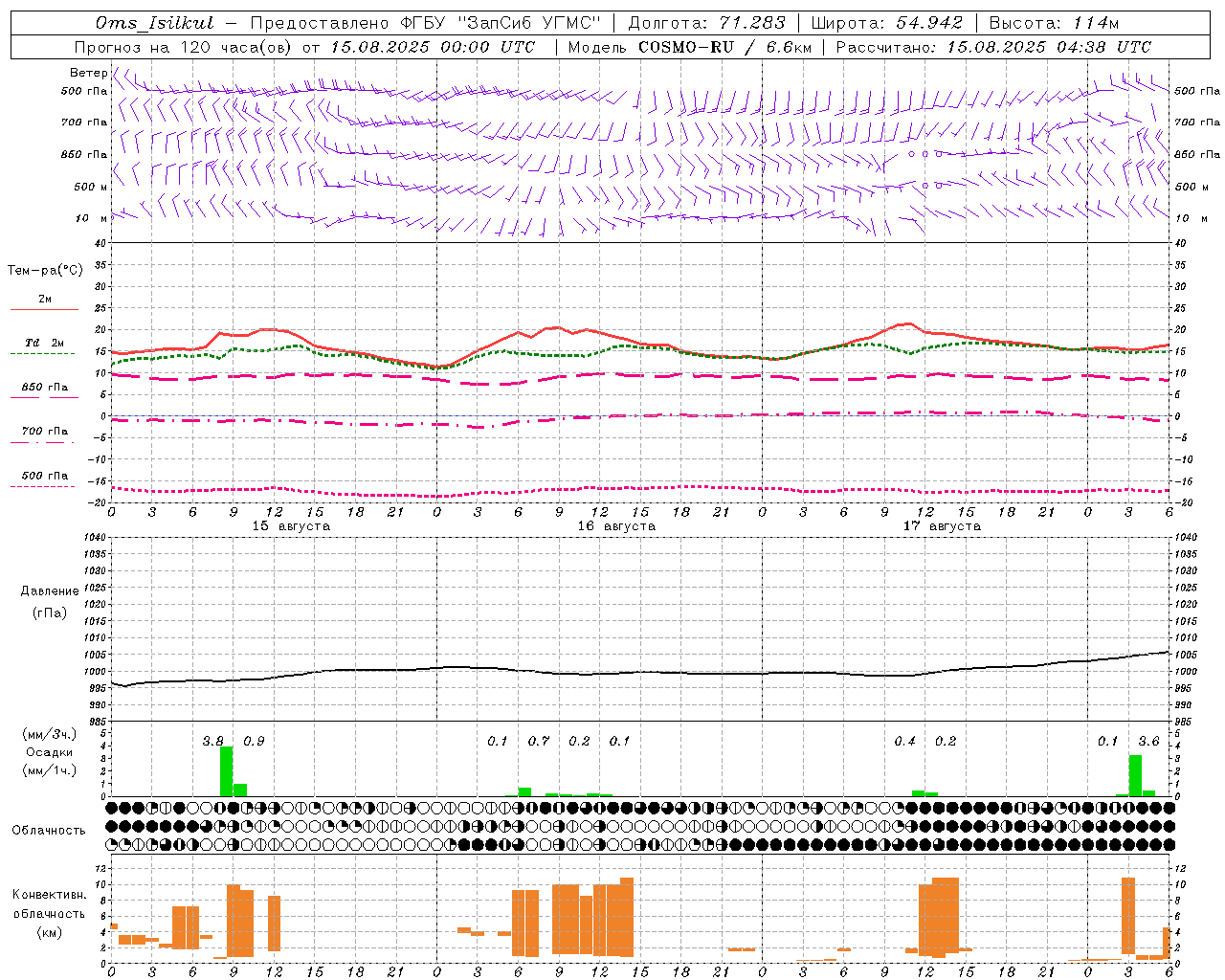Viewport: 1225px width, 980px height.
Task: Click the station name "Oms_Isilkul"
Action: tap(154, 23)
